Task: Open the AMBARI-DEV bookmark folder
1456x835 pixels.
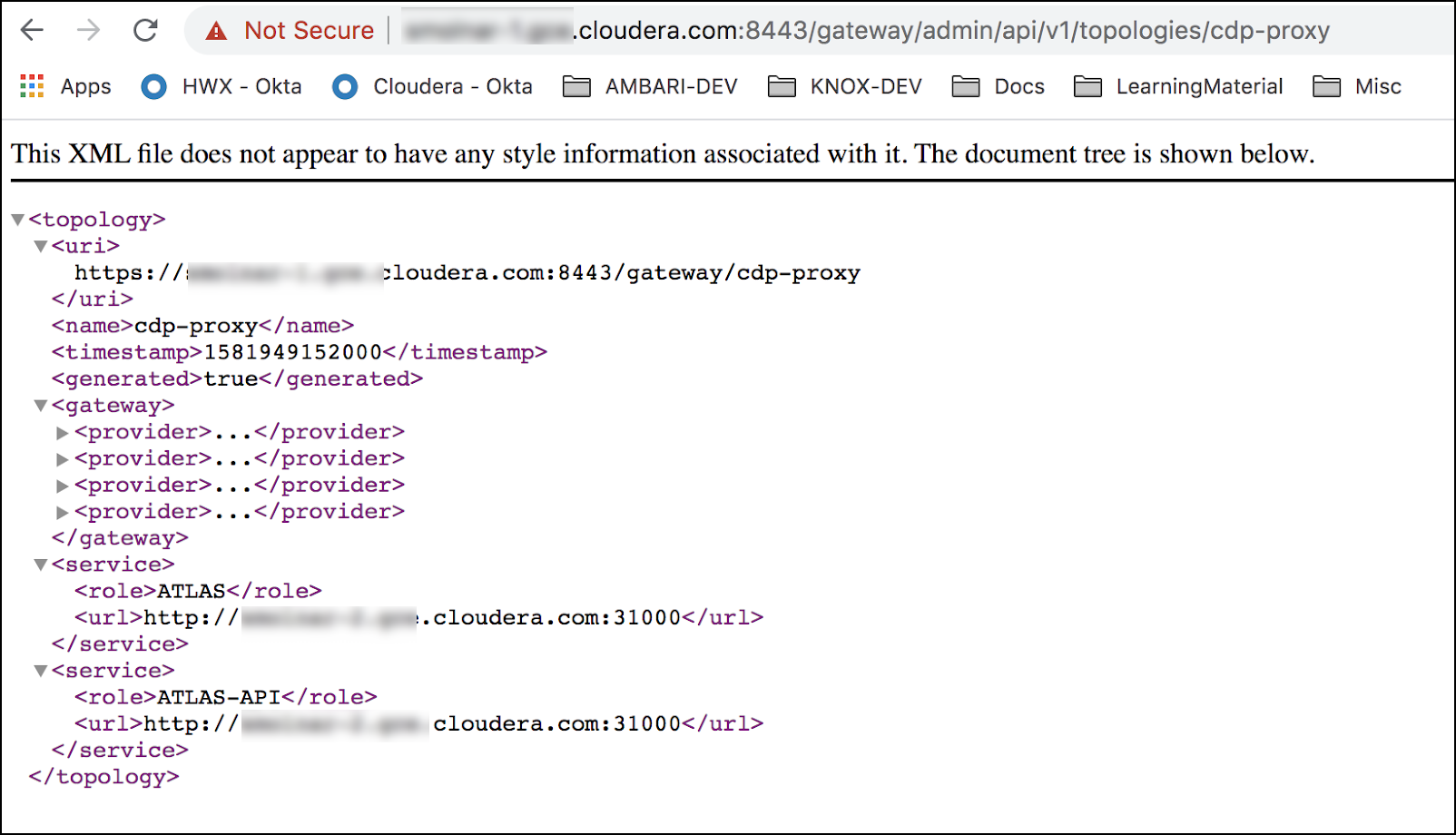Action: pyautogui.click(x=650, y=86)
